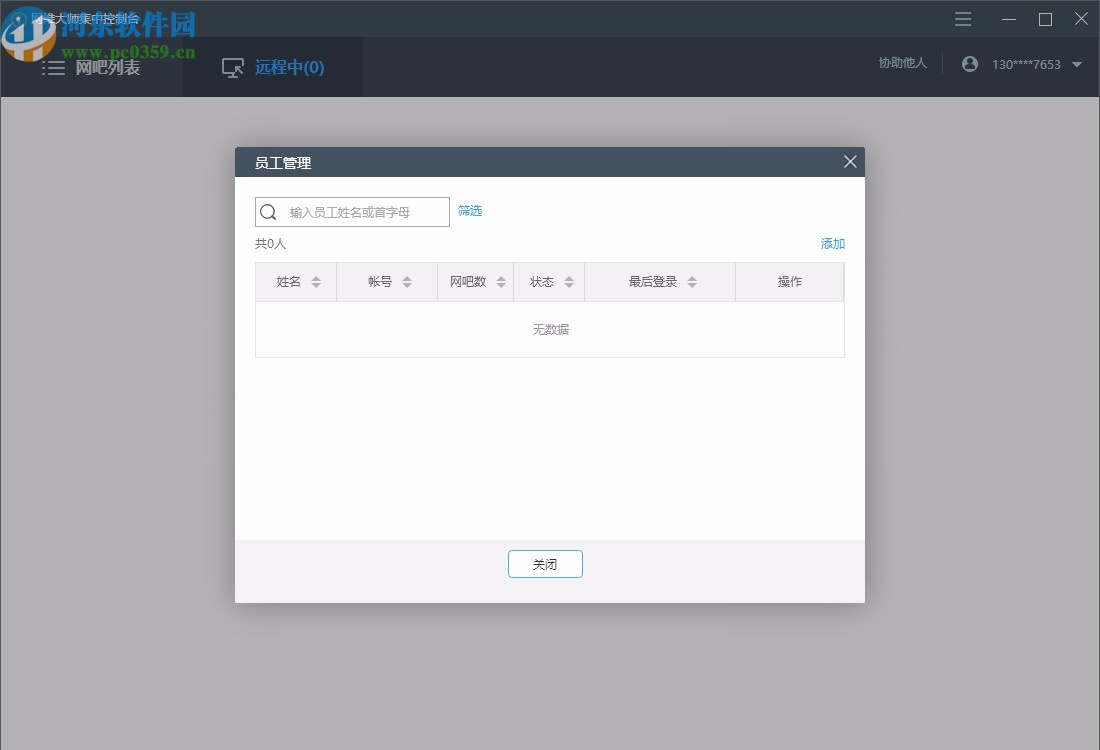The image size is (1100, 750).
Task: Open the hamburger menu at top right
Action: [x=962, y=19]
